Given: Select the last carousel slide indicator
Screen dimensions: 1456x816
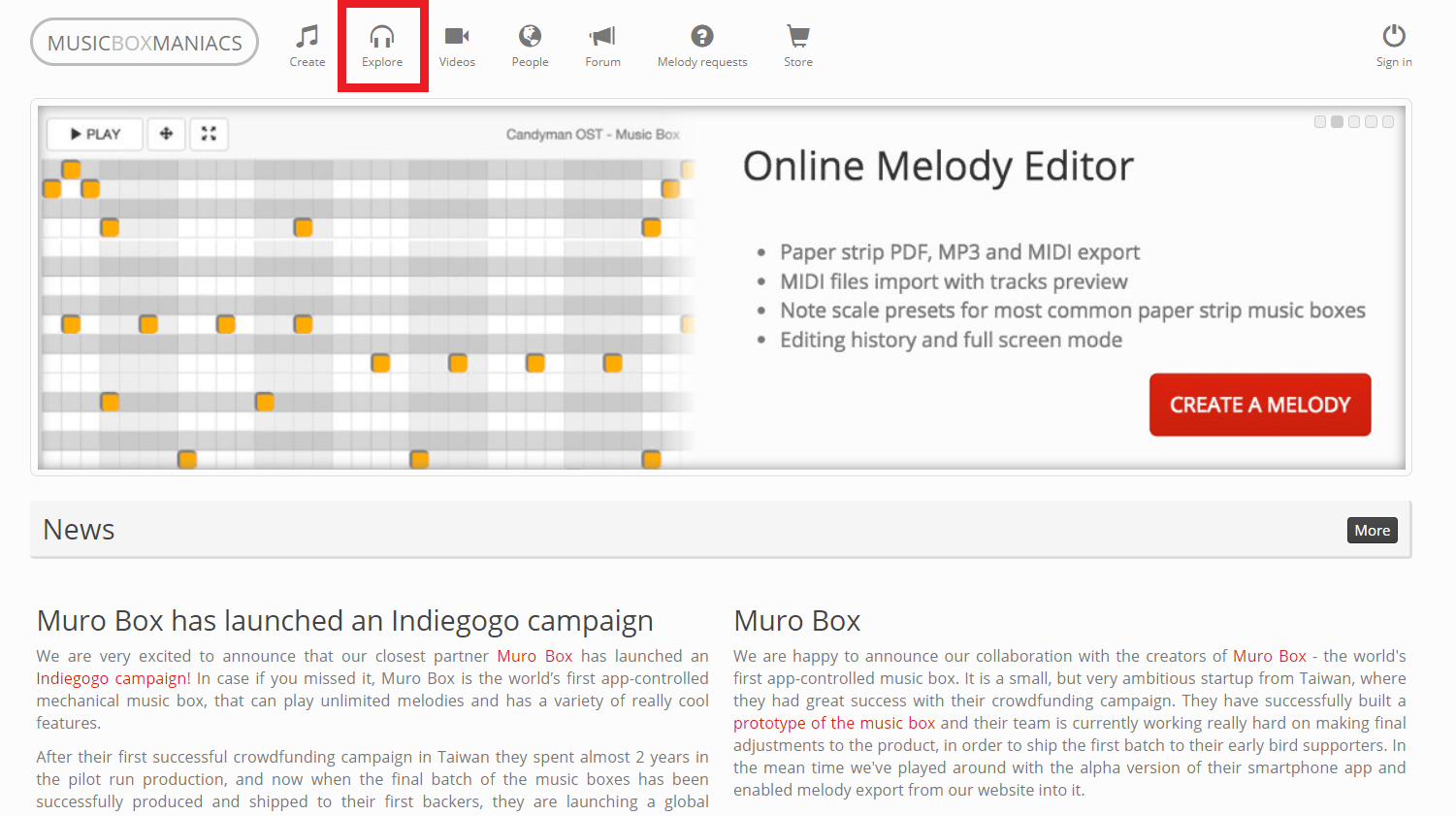Looking at the screenshot, I should click(1388, 122).
